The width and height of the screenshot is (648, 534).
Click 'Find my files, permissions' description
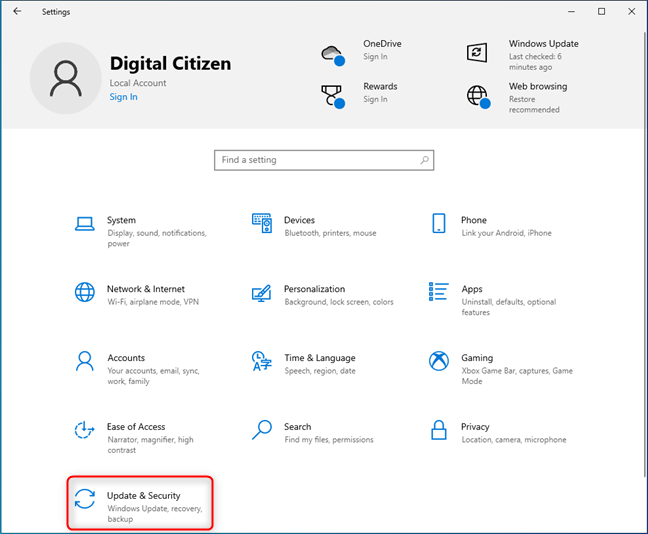click(329, 440)
